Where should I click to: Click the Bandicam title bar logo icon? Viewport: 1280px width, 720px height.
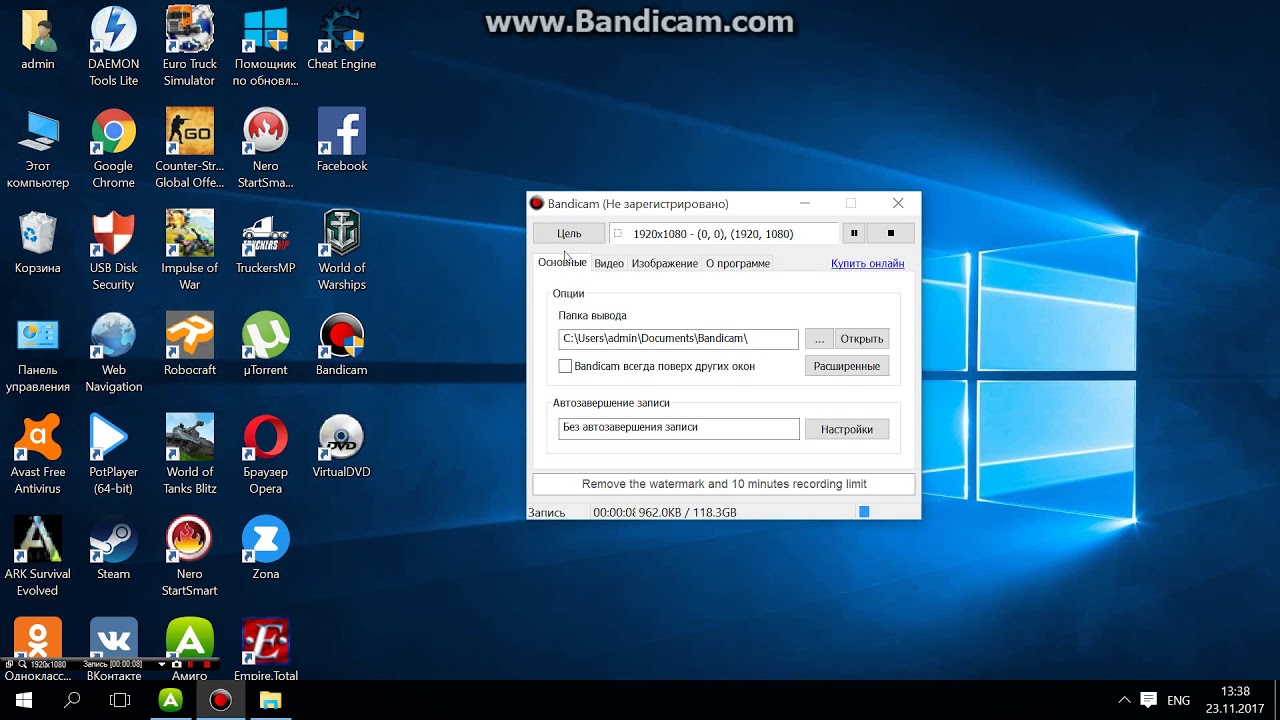pyautogui.click(x=537, y=203)
